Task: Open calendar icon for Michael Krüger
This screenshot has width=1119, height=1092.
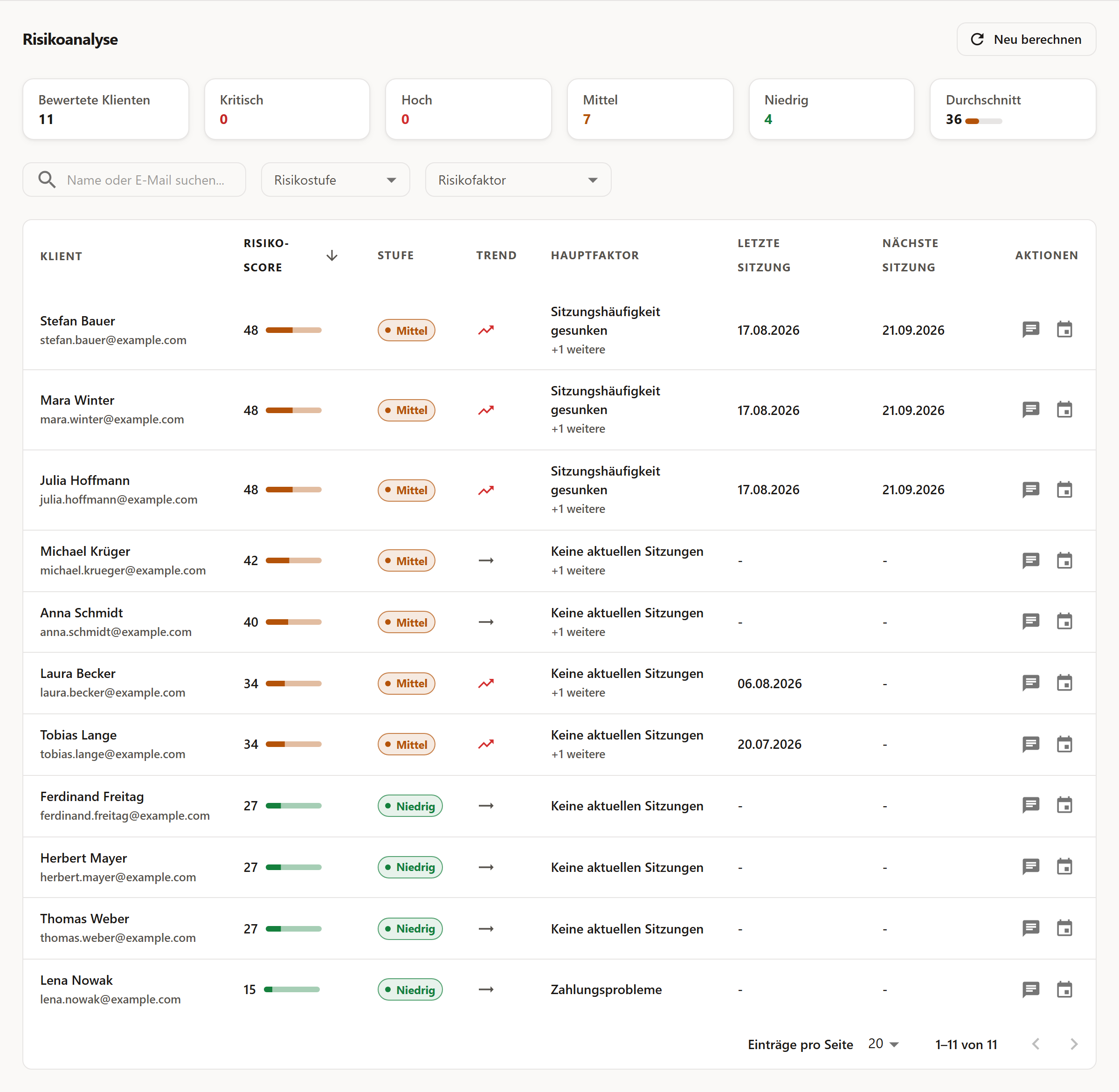Action: [x=1064, y=560]
